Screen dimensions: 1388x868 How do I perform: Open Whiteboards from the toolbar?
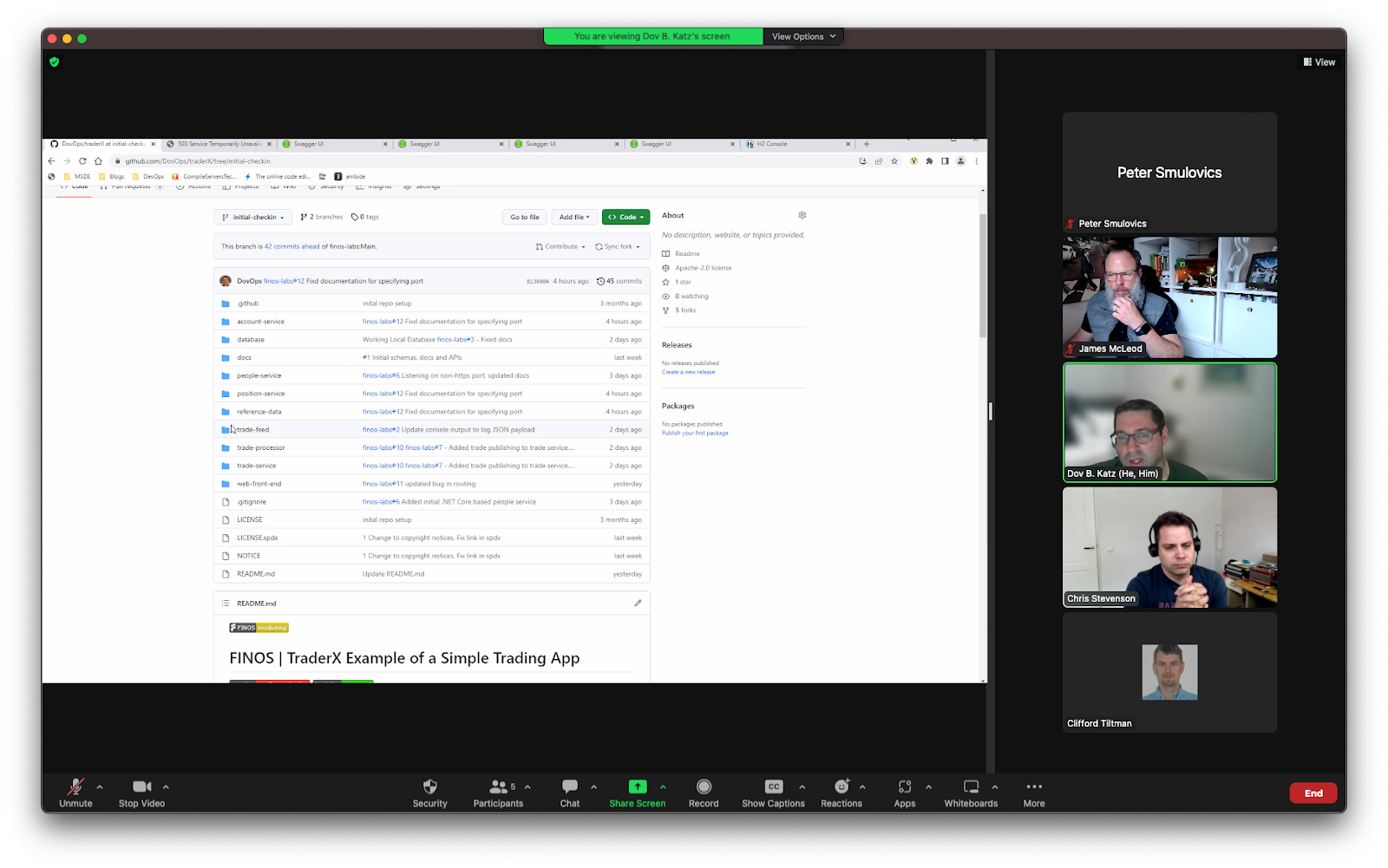tap(971, 787)
